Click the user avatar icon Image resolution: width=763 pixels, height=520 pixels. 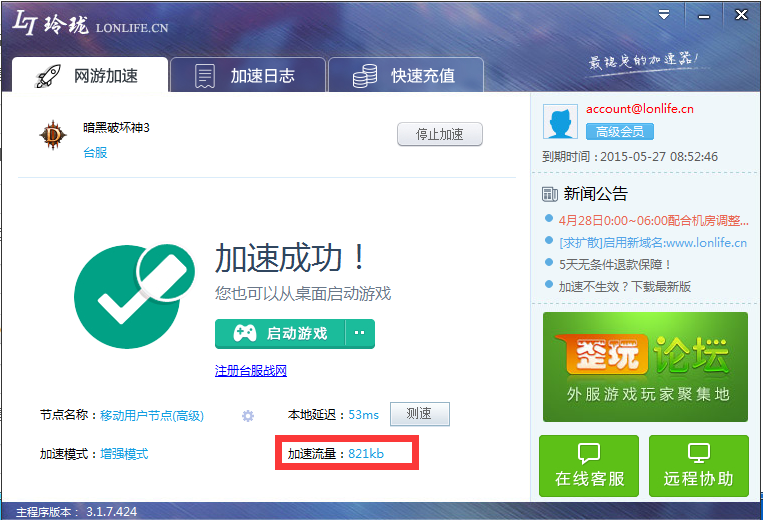point(560,122)
